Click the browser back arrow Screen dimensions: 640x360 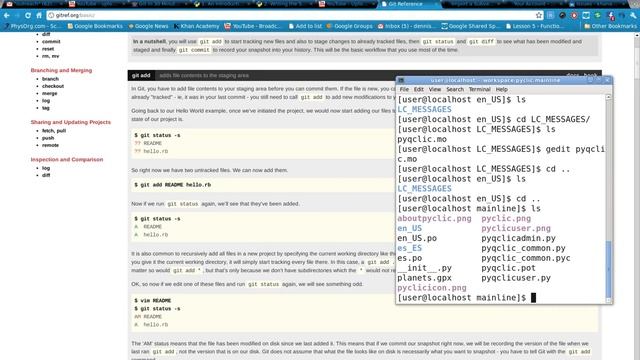click(x=7, y=15)
